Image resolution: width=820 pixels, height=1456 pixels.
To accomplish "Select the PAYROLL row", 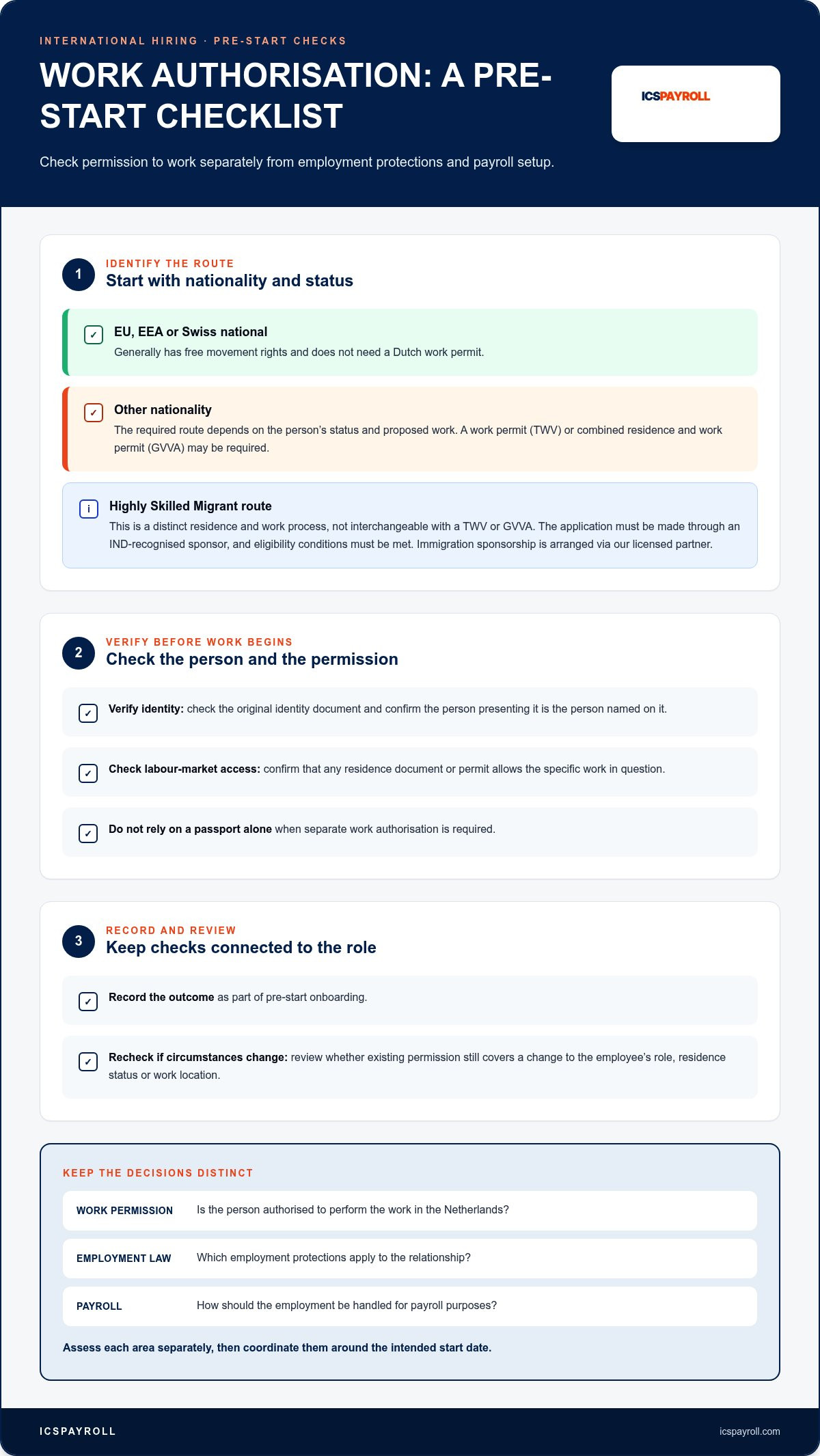I will point(410,1306).
